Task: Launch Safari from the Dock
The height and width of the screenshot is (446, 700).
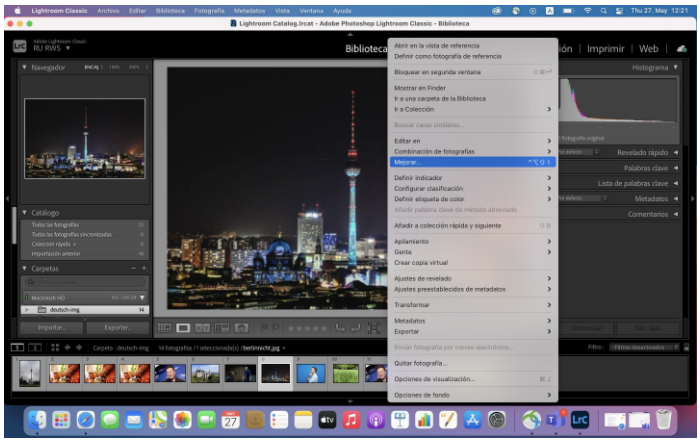Action: coord(85,420)
